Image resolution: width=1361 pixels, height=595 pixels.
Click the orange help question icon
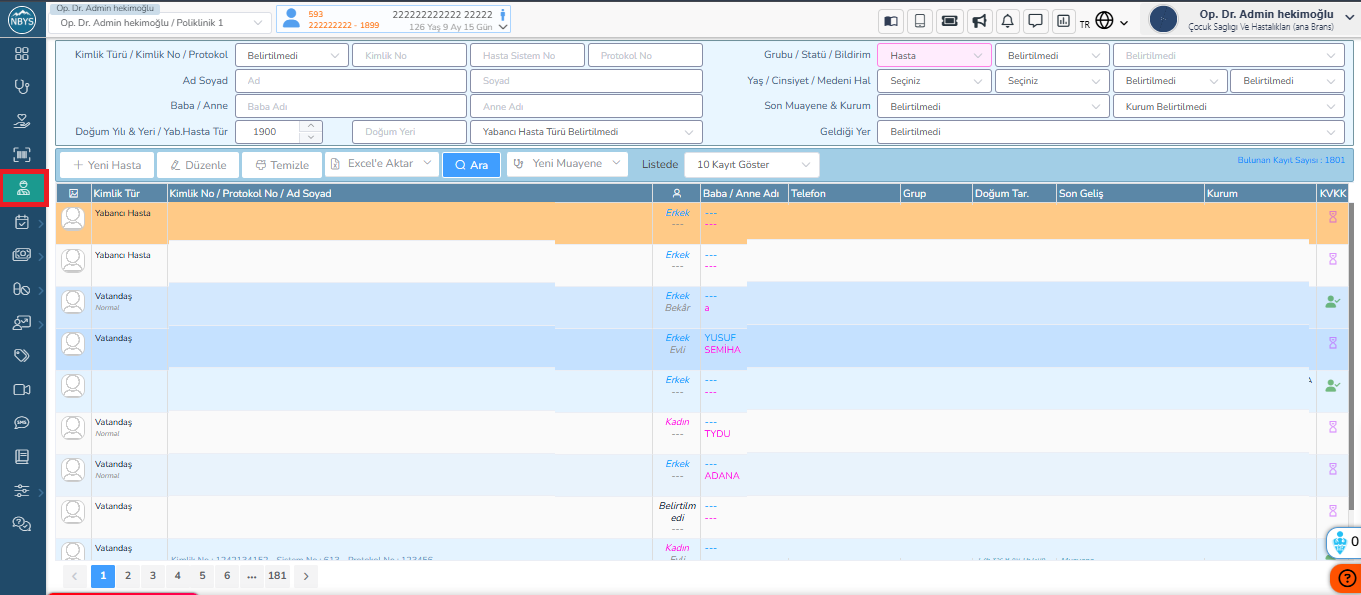pos(1346,579)
